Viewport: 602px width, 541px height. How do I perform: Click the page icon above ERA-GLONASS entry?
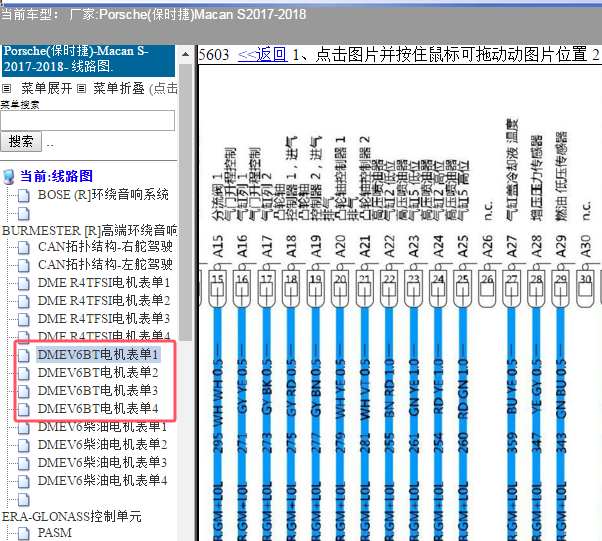pos(24,500)
